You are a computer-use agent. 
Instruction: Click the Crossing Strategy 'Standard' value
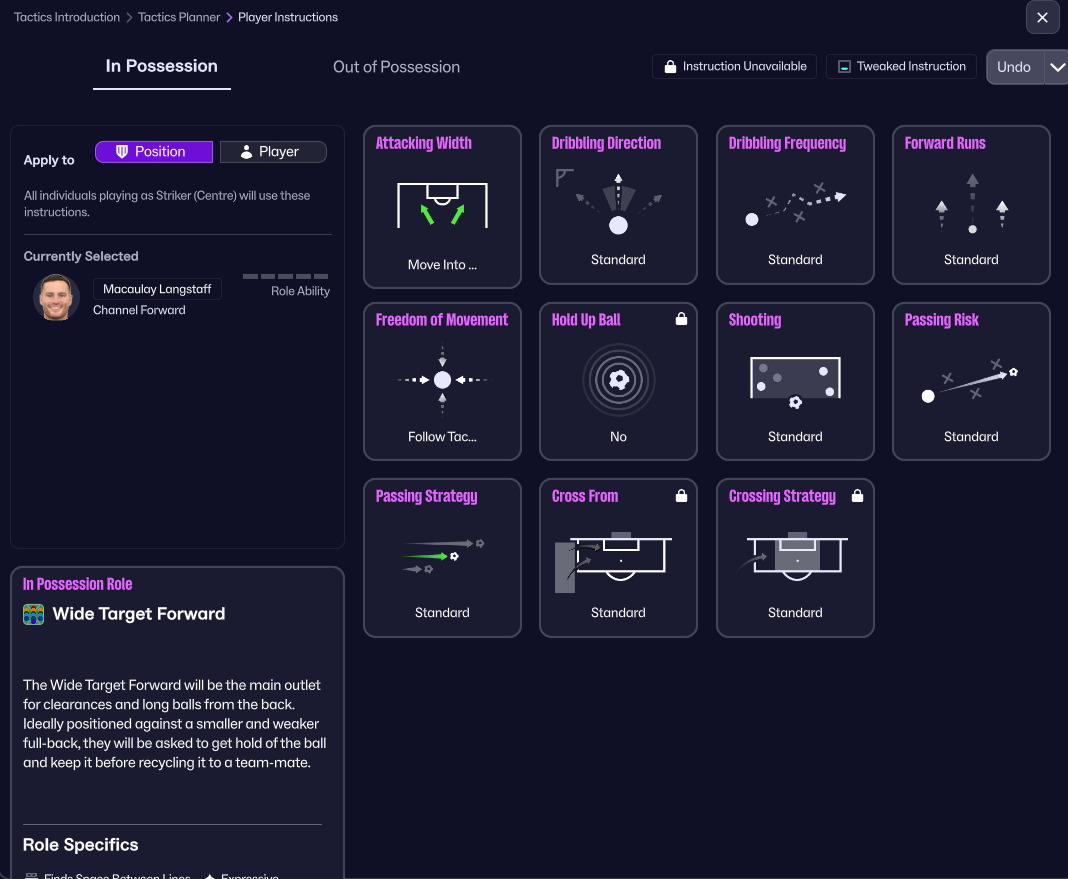[795, 612]
